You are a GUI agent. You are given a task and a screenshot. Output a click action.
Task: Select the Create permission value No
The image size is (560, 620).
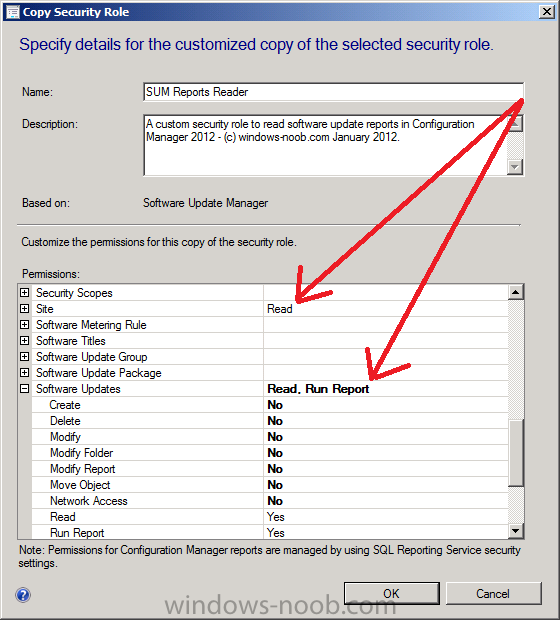[x=275, y=405]
